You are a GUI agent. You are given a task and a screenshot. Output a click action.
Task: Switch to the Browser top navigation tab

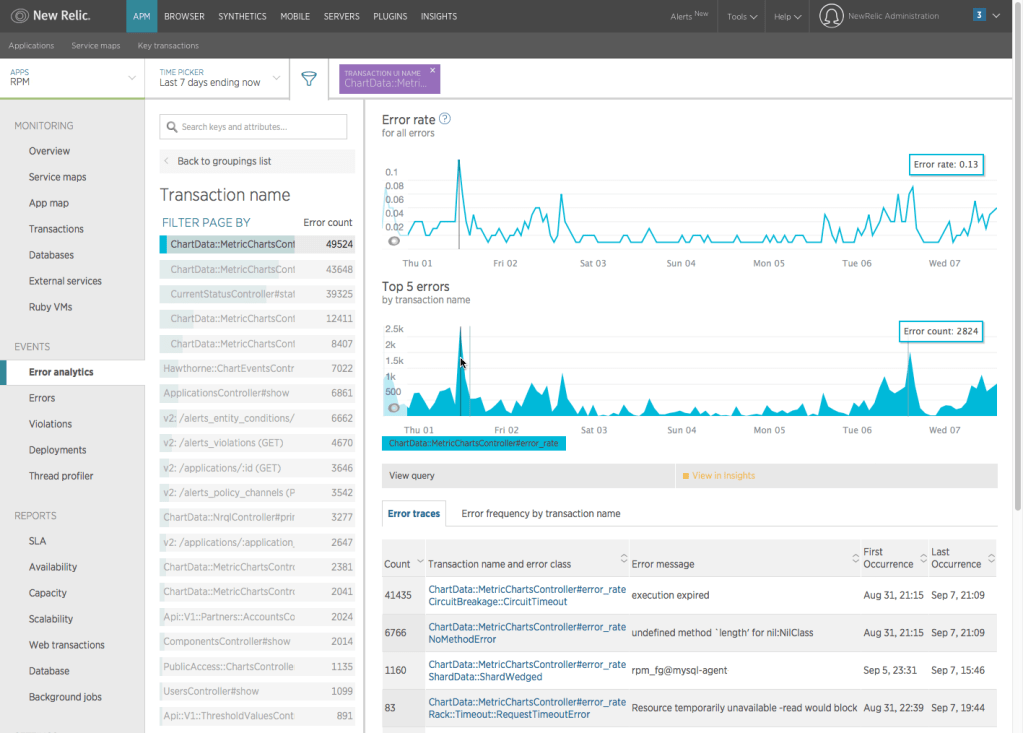pyautogui.click(x=184, y=17)
